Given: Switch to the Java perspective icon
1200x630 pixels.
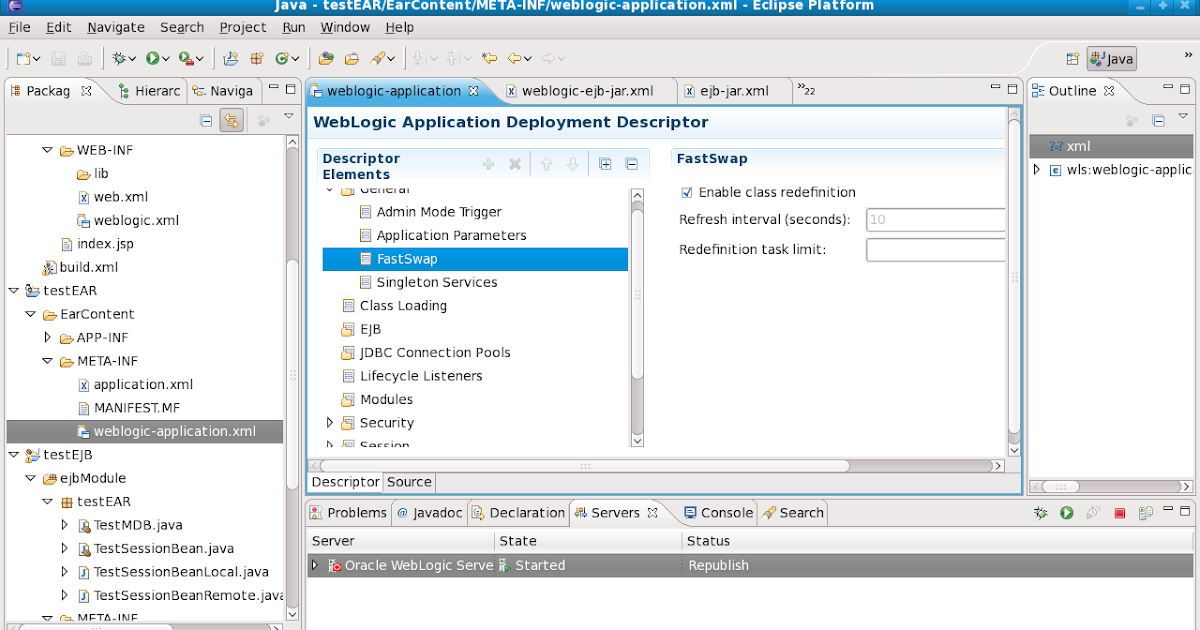Looking at the screenshot, I should coord(1110,58).
